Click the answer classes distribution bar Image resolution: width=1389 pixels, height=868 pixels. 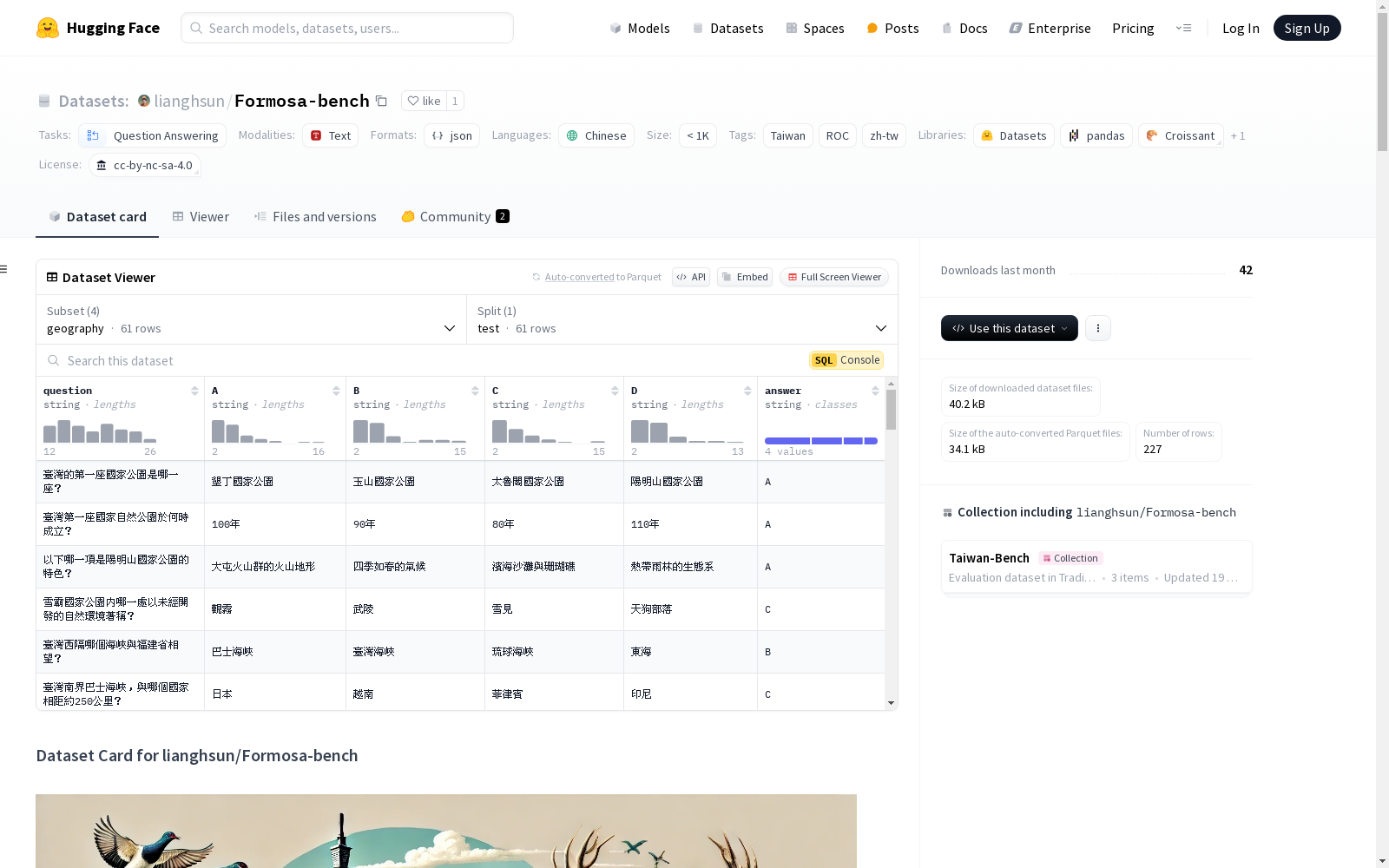tap(821, 441)
